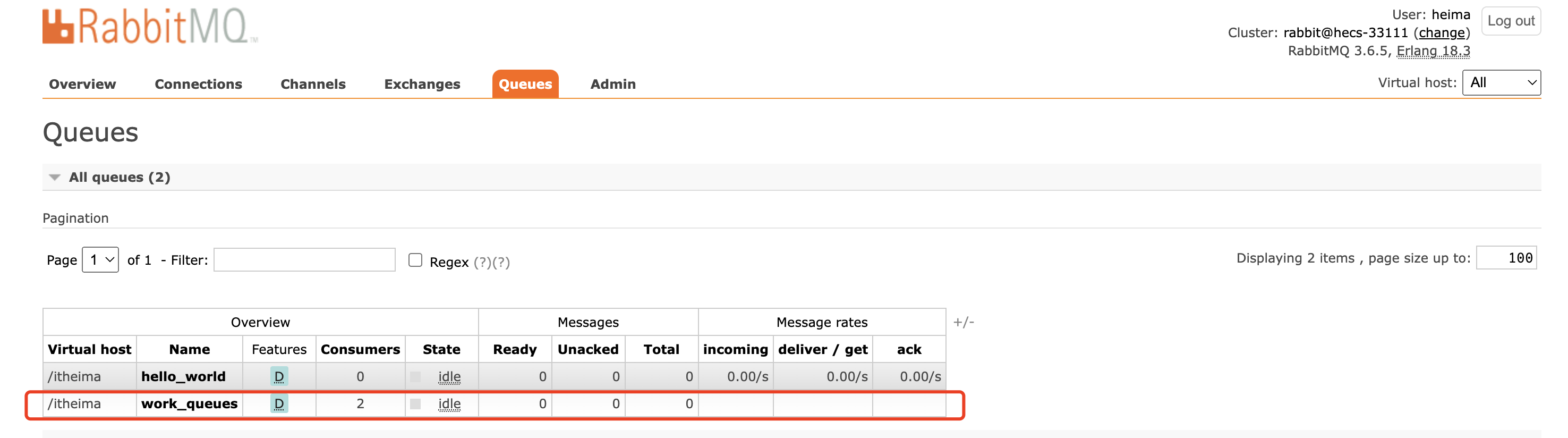Collapse the All queues section
1568x438 pixels.
coord(55,177)
